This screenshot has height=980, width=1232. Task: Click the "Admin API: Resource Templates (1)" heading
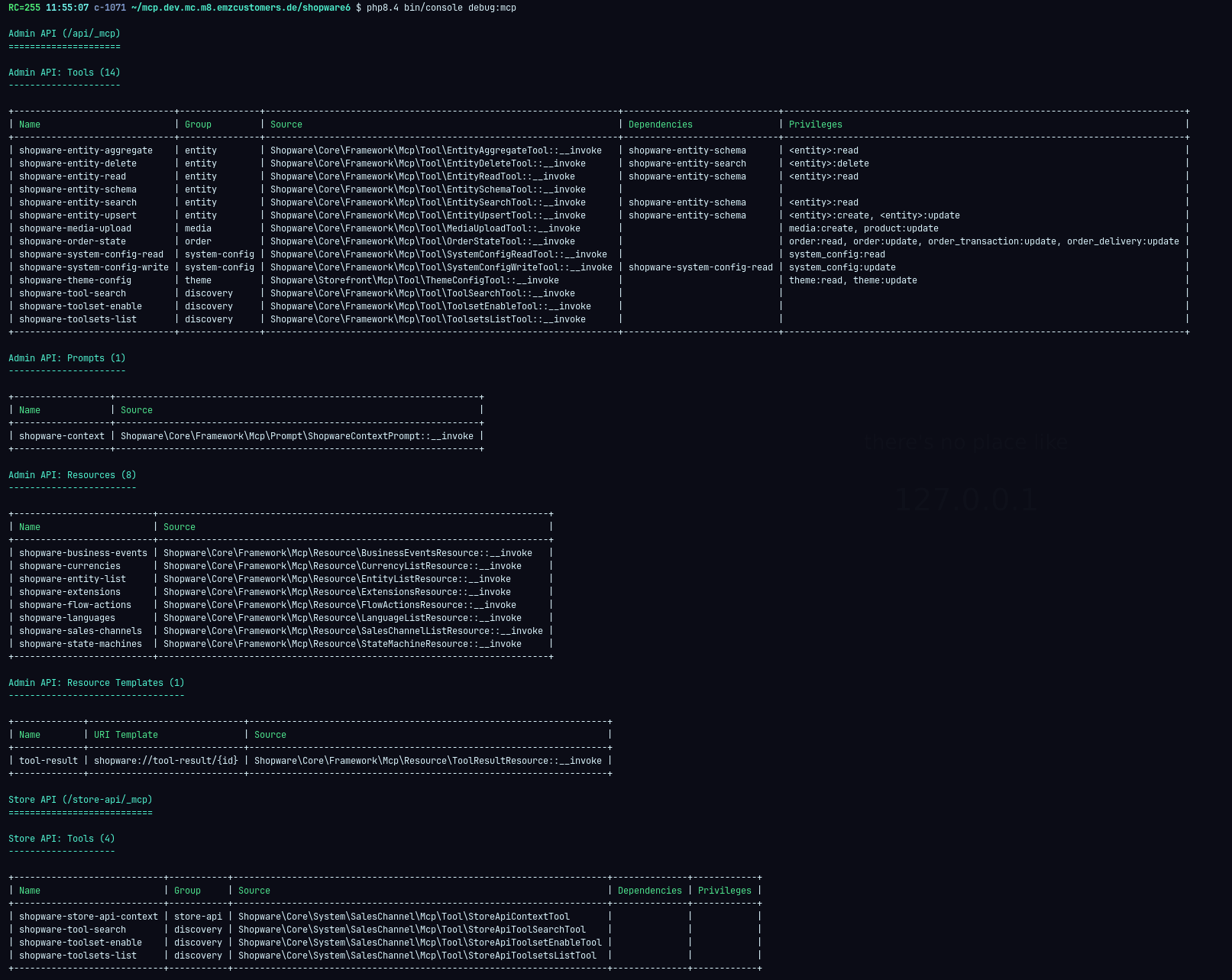96,683
